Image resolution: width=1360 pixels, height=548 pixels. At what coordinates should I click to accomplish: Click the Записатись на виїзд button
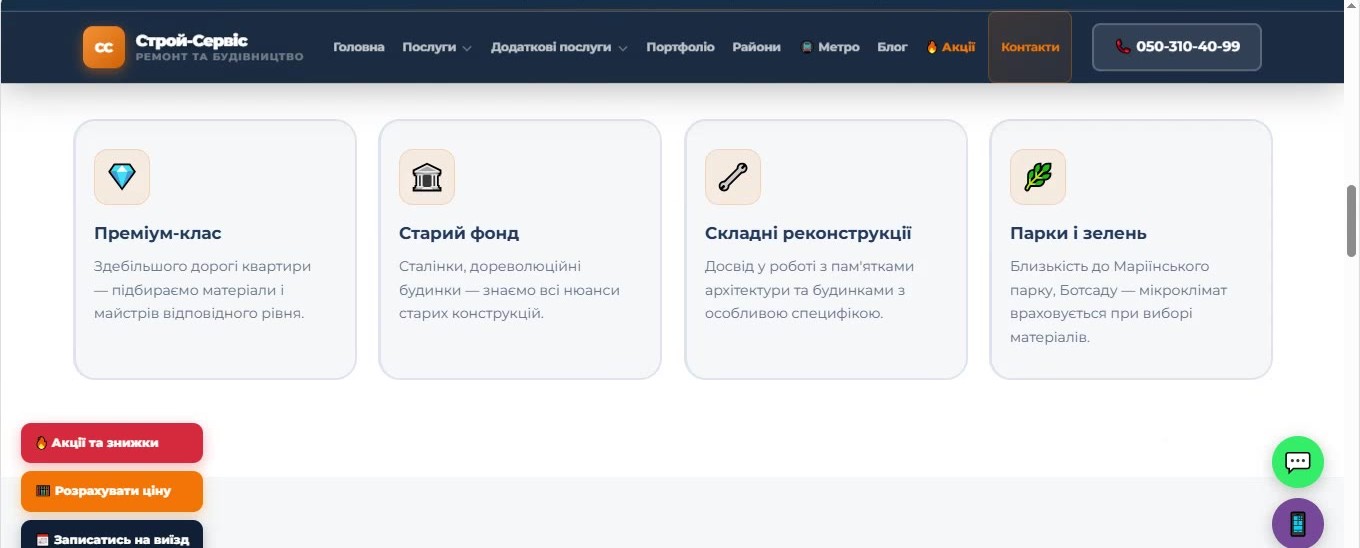(112, 534)
